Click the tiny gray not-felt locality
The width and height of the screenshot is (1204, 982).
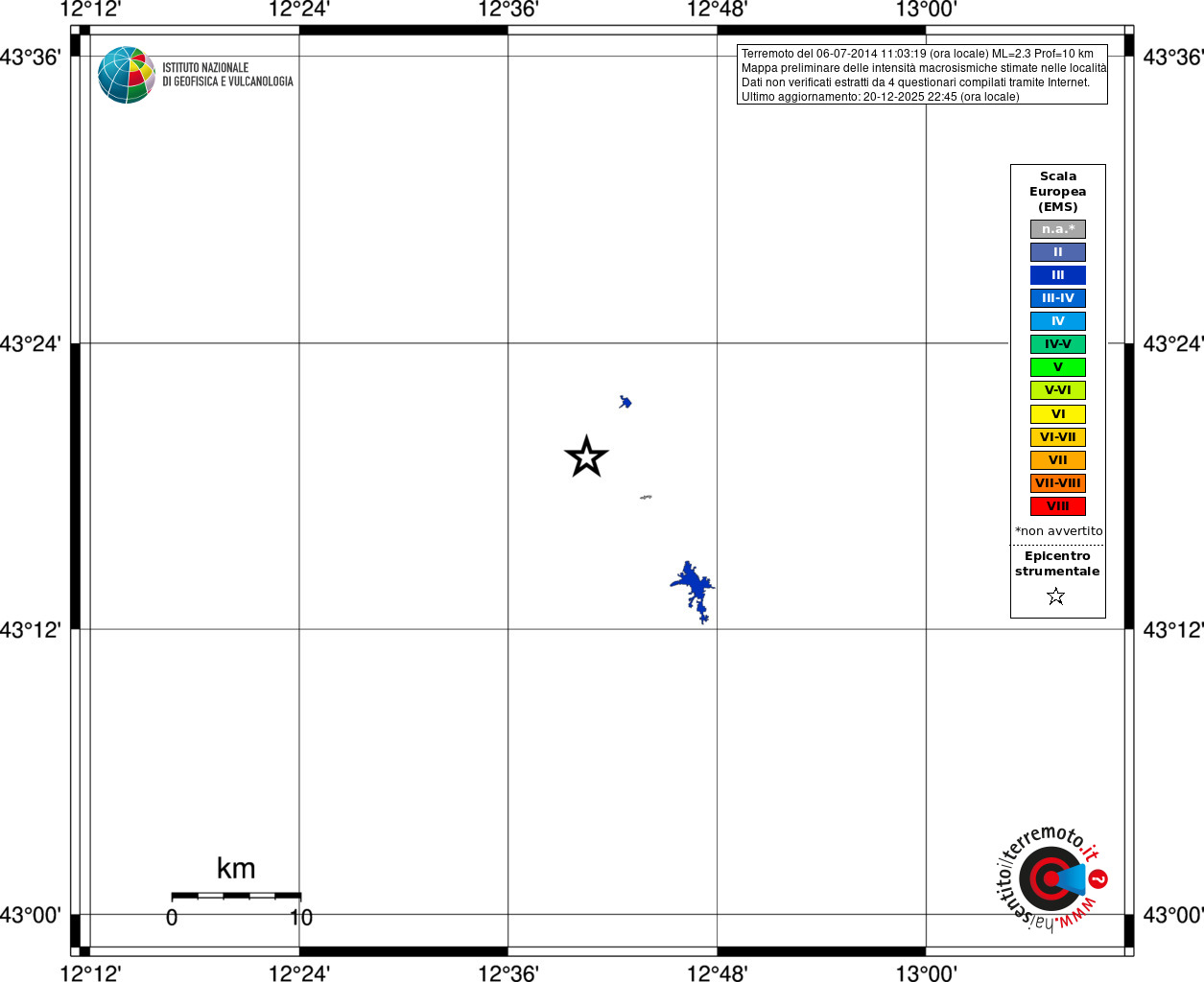646,497
